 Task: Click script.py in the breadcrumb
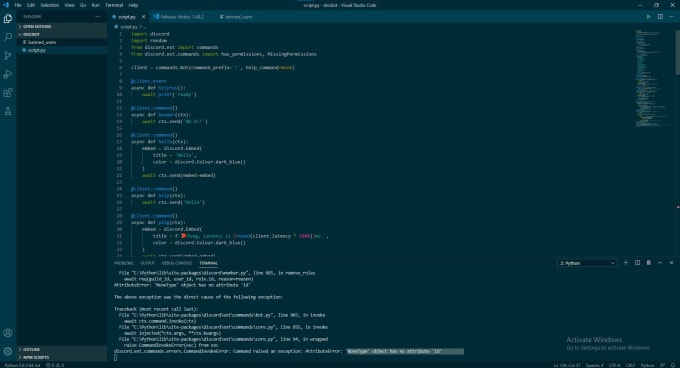click(x=128, y=27)
